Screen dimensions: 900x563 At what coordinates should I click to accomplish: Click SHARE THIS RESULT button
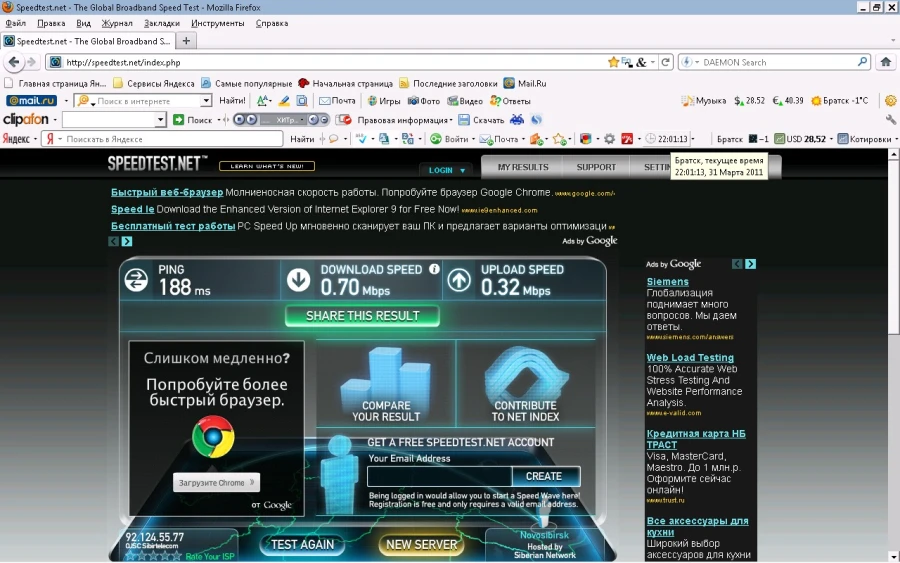pyautogui.click(x=363, y=316)
